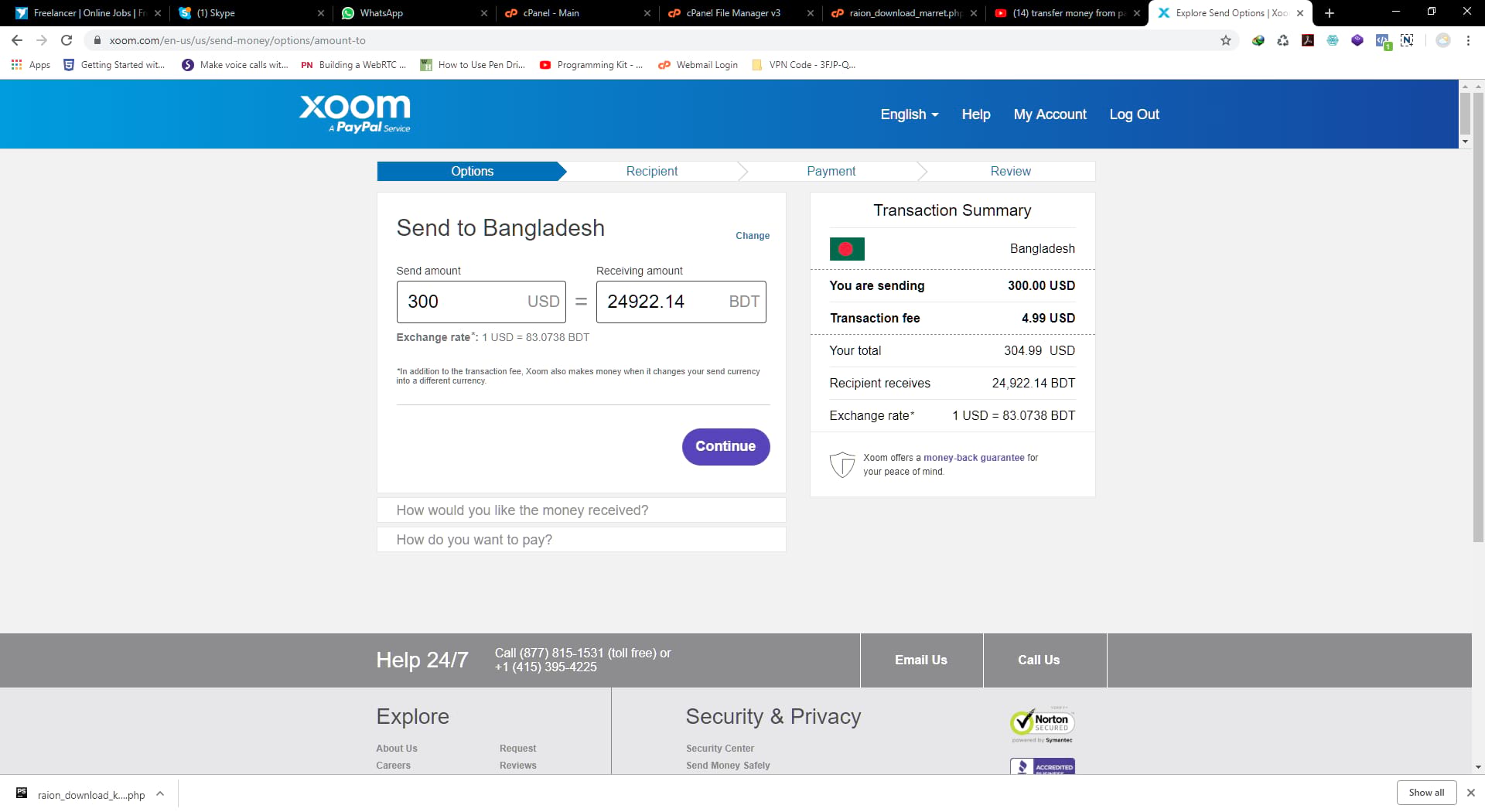The image size is (1485, 812).
Task: Click the Receiving amount BDT field
Action: (681, 302)
